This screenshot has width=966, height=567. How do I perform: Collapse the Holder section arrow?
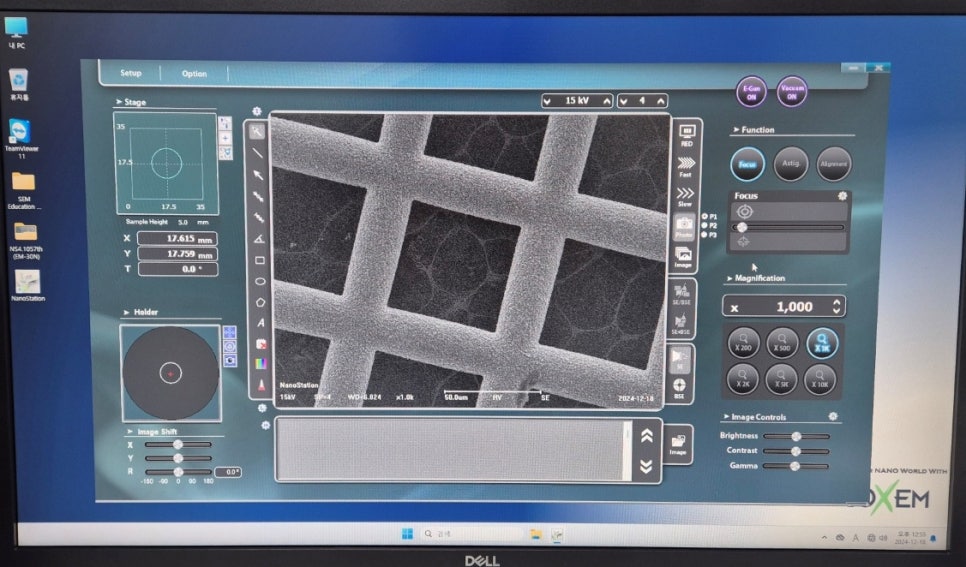coord(126,312)
